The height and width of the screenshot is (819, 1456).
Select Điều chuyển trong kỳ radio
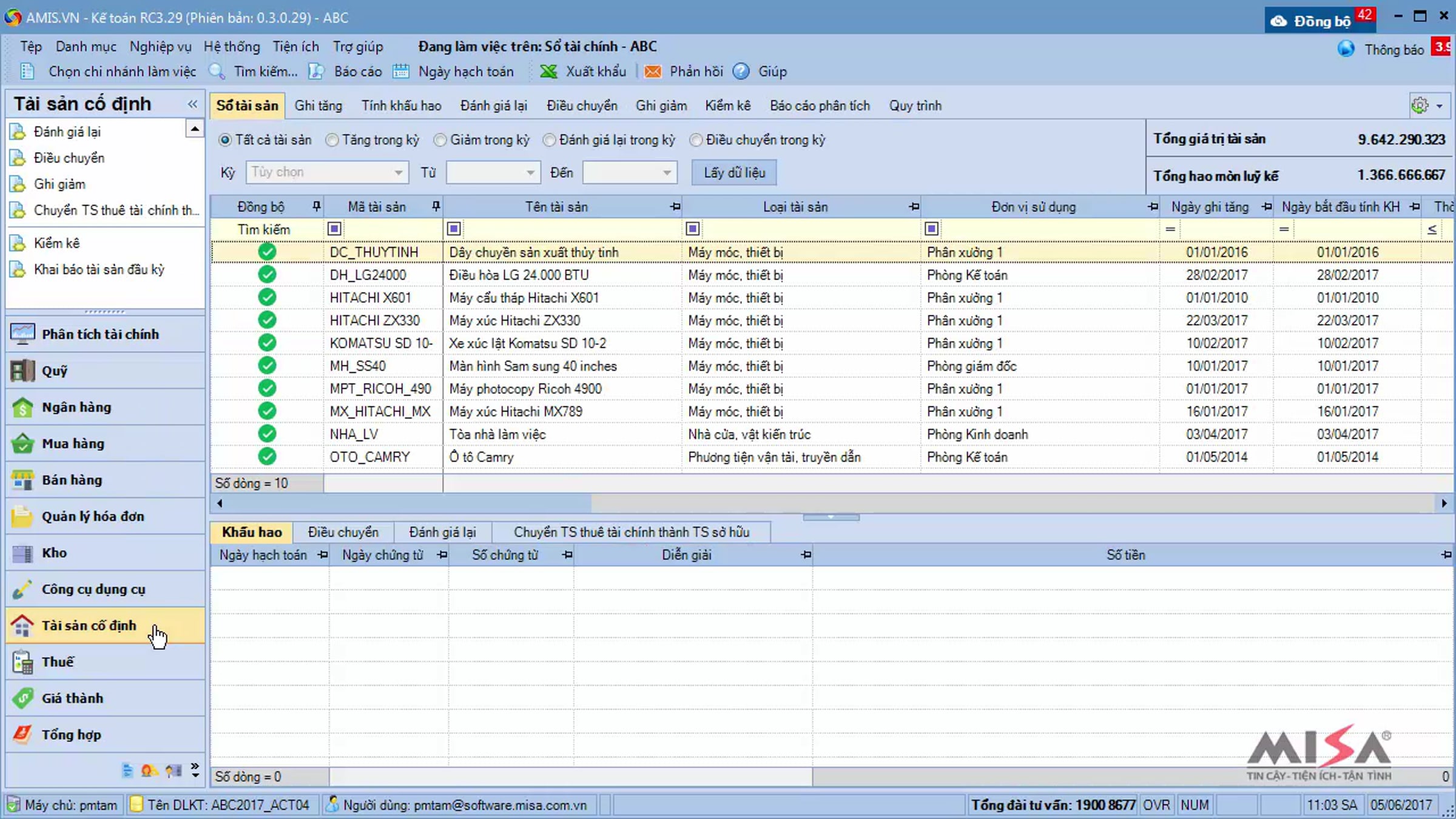click(696, 140)
